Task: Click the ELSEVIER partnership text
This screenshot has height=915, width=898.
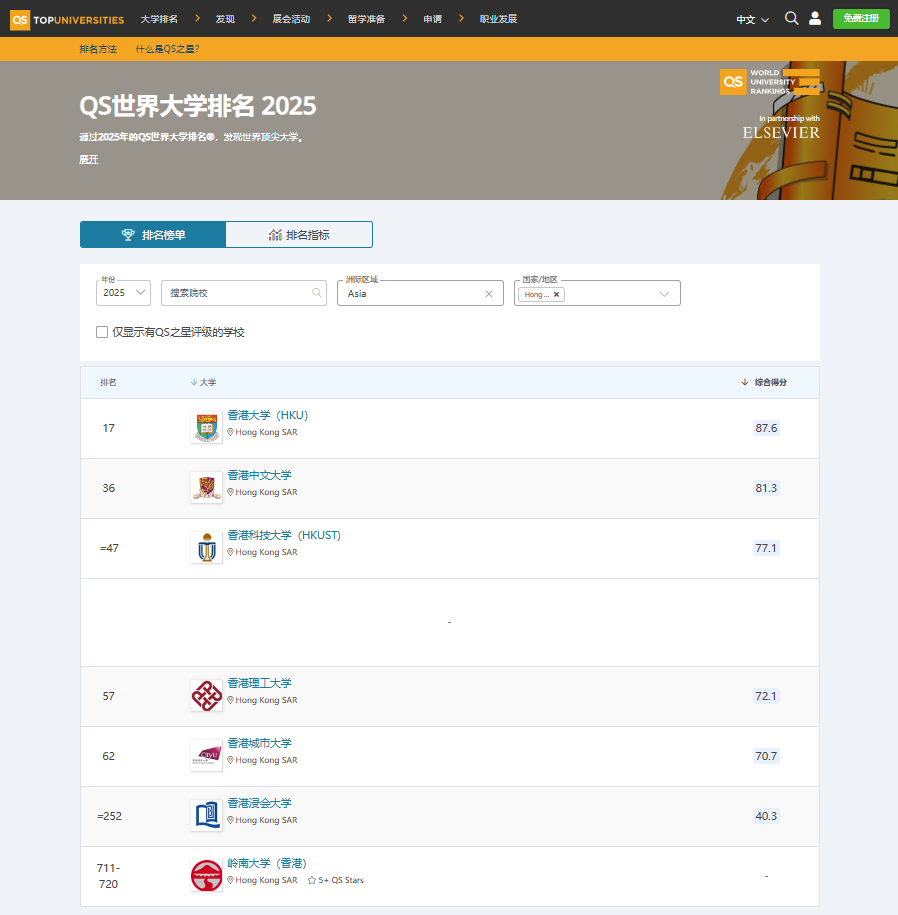Action: 781,132
